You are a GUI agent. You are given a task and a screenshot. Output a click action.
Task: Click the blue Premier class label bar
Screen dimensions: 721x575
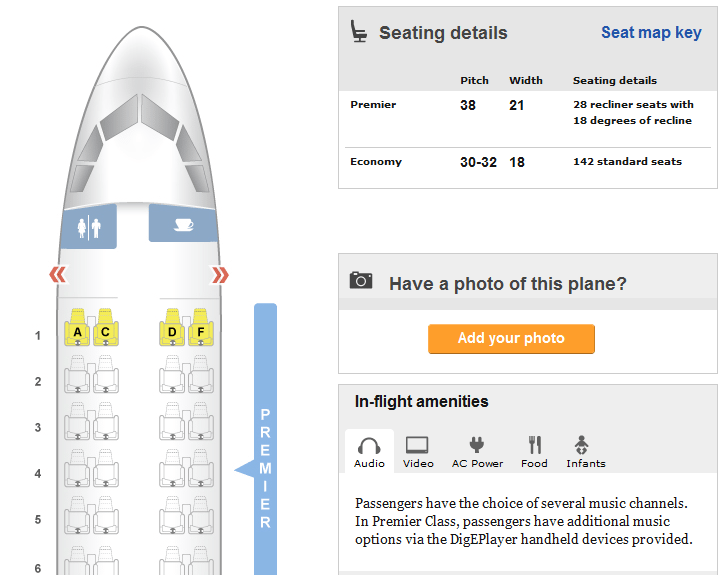point(265,440)
